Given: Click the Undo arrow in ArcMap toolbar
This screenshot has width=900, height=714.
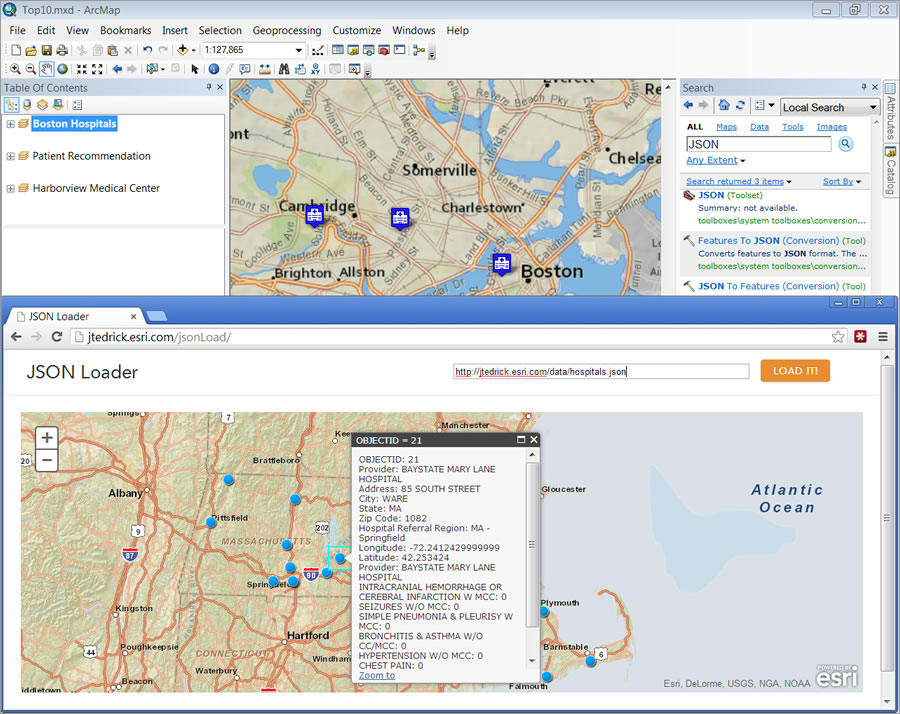Looking at the screenshot, I should coord(148,51).
